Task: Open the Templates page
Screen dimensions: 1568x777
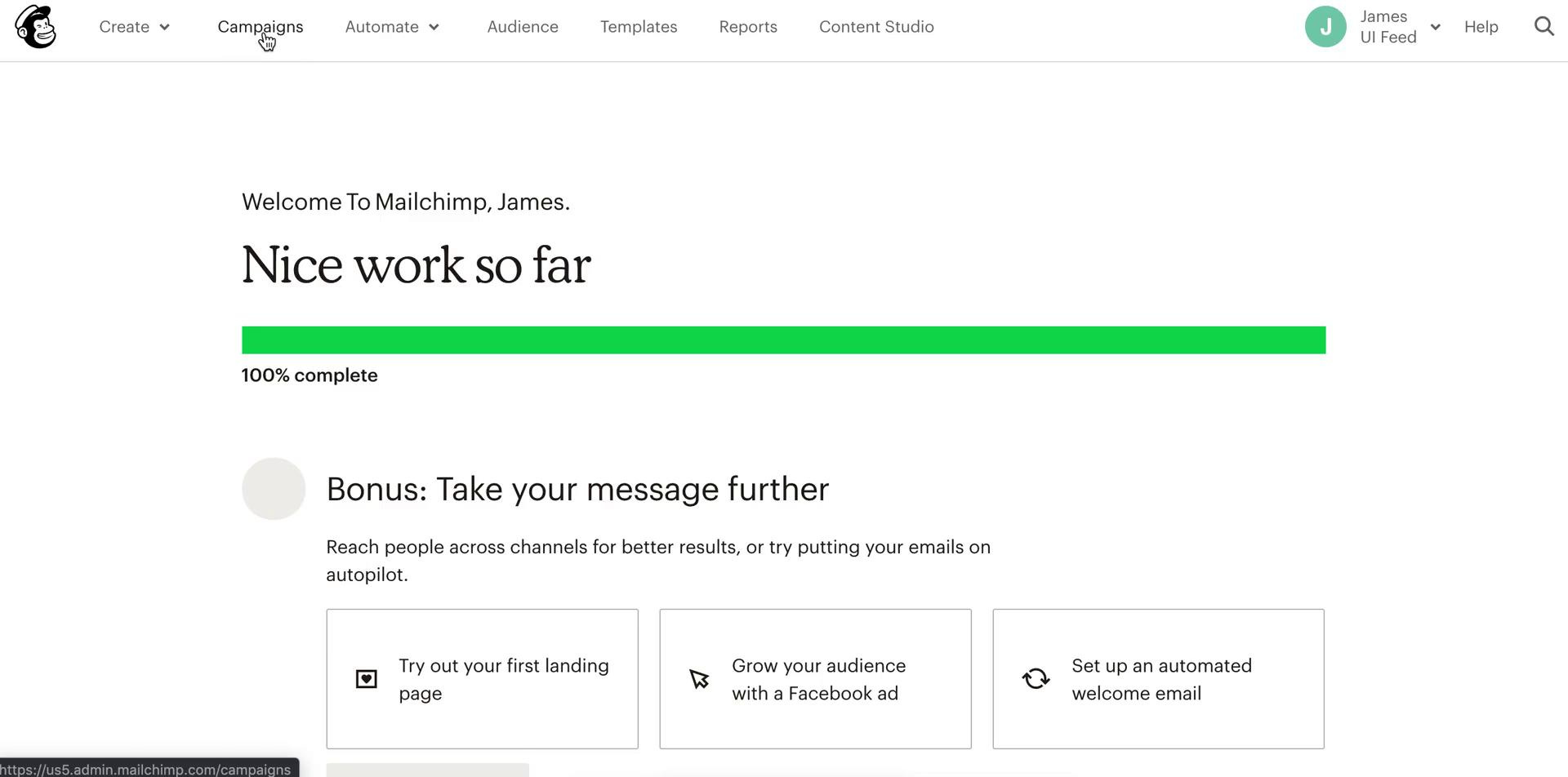Action: (639, 27)
